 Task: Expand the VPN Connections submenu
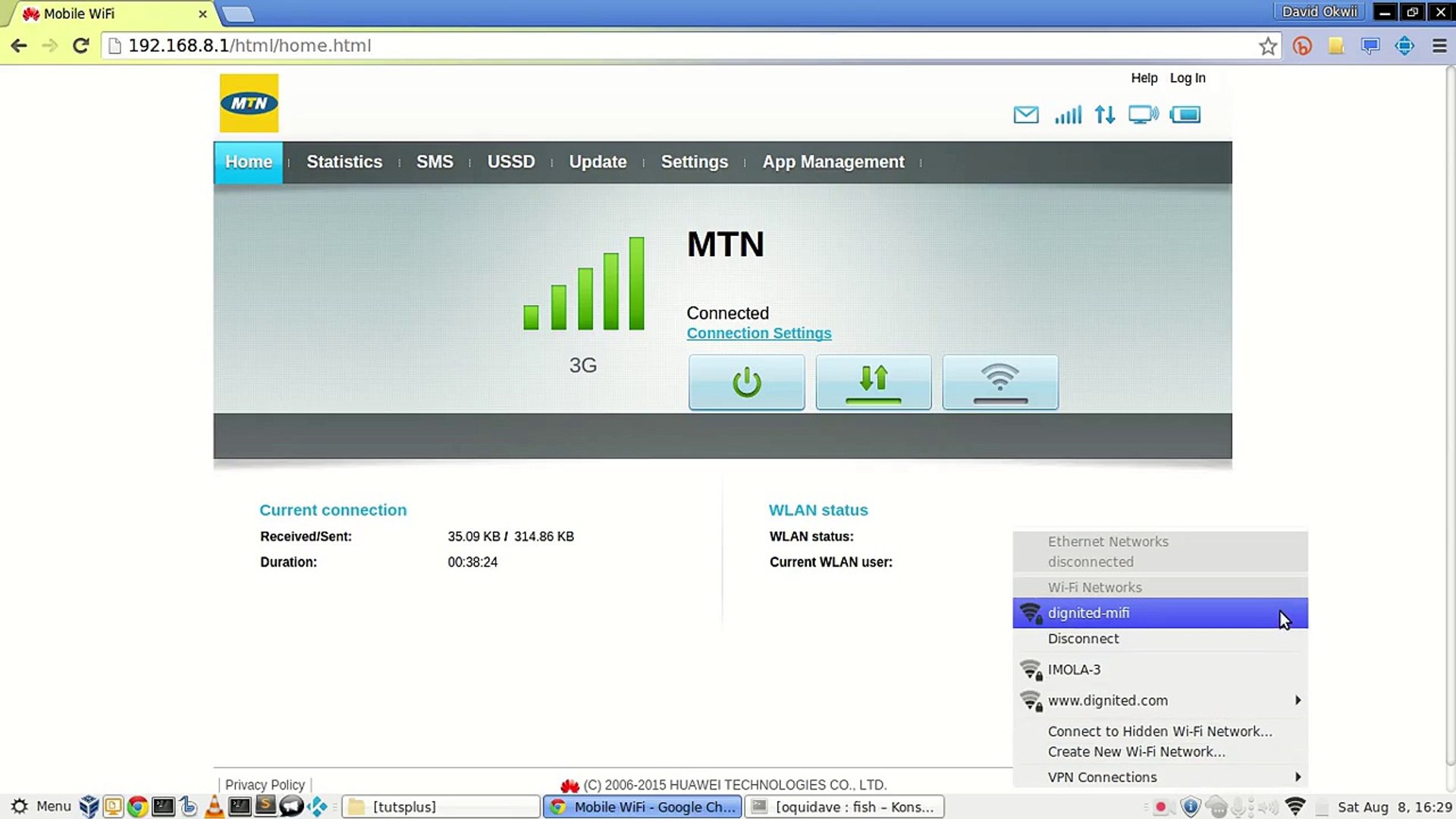click(1160, 777)
